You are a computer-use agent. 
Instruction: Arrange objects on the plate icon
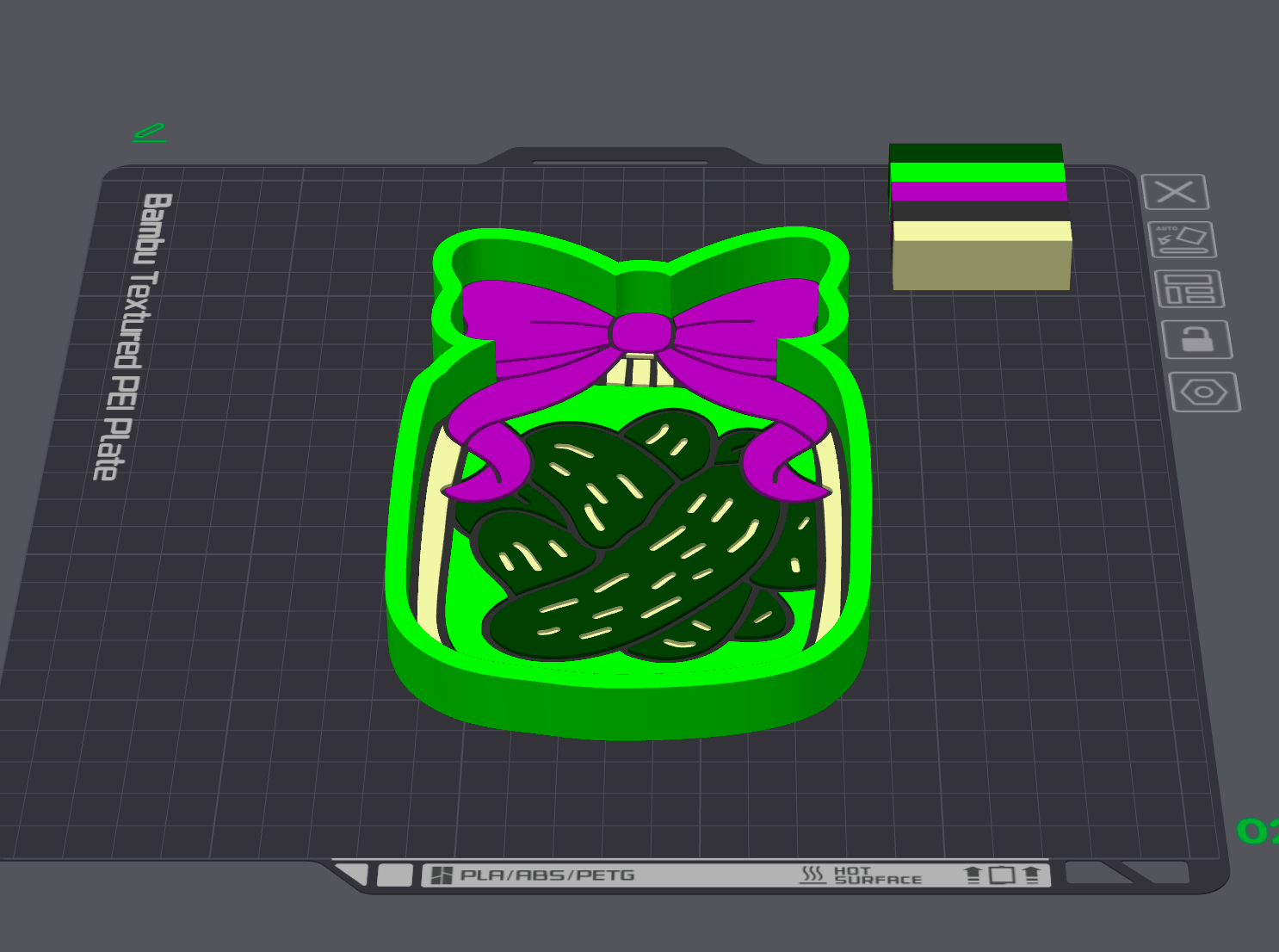pyautogui.click(x=1189, y=289)
